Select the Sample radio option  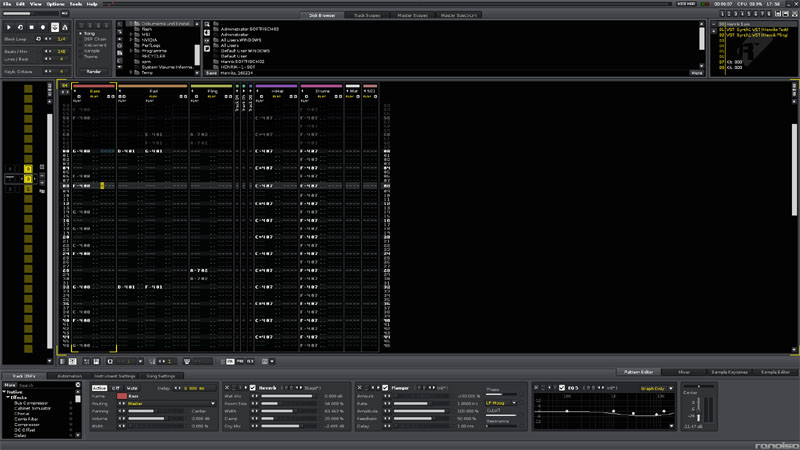(92, 51)
